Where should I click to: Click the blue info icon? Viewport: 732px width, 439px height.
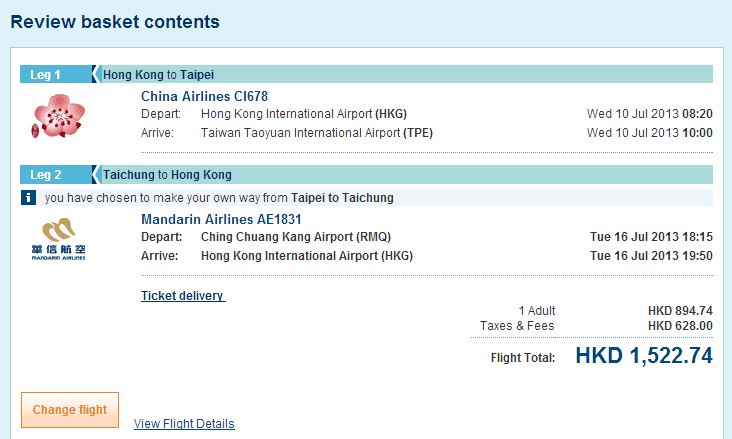(x=30, y=197)
